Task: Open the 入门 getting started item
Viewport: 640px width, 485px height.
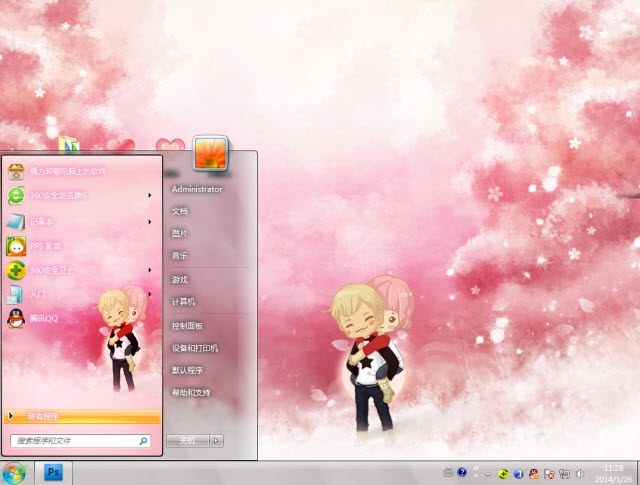Action: [82, 294]
